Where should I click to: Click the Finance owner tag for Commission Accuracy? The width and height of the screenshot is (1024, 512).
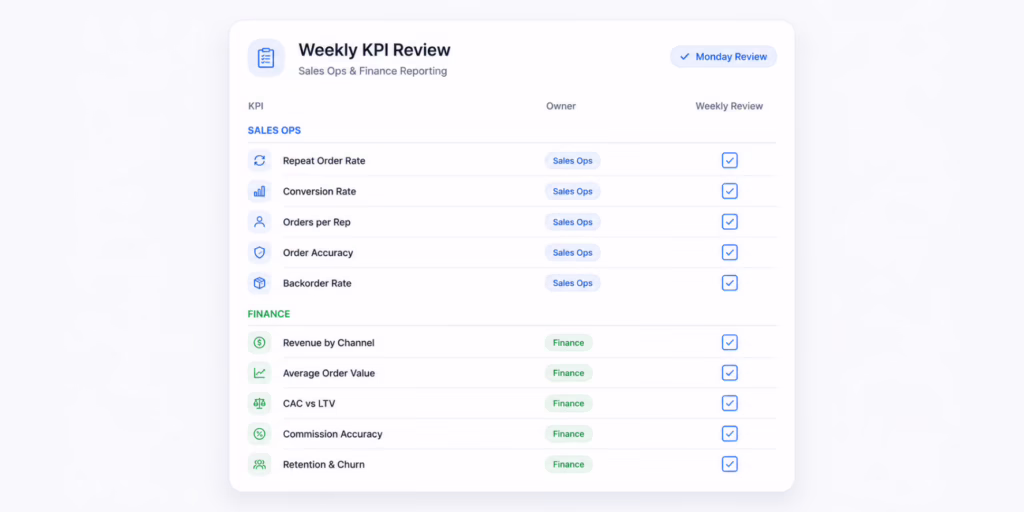tap(569, 434)
